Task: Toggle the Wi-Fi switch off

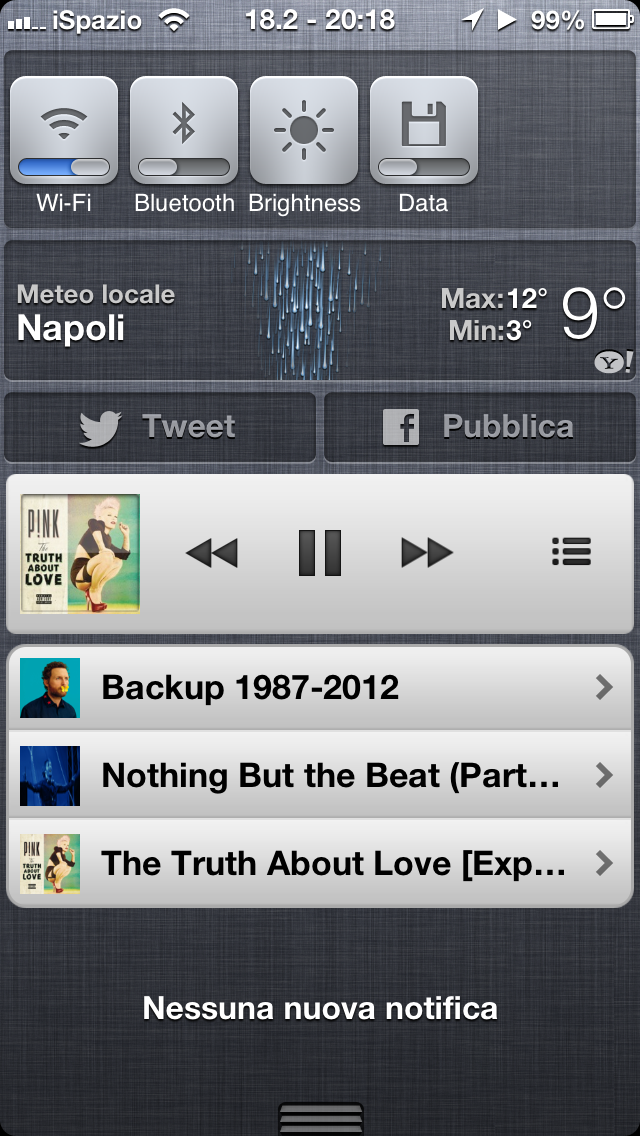Action: tap(64, 167)
